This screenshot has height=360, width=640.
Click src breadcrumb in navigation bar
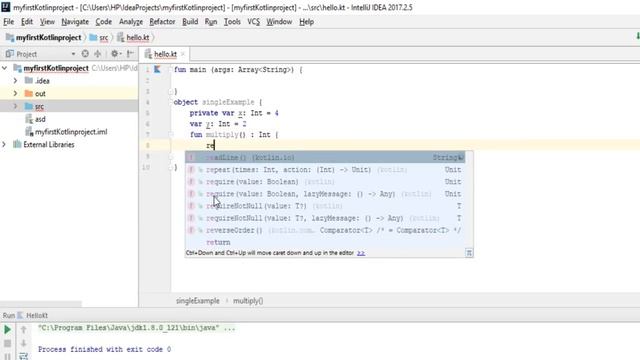click(x=99, y=38)
